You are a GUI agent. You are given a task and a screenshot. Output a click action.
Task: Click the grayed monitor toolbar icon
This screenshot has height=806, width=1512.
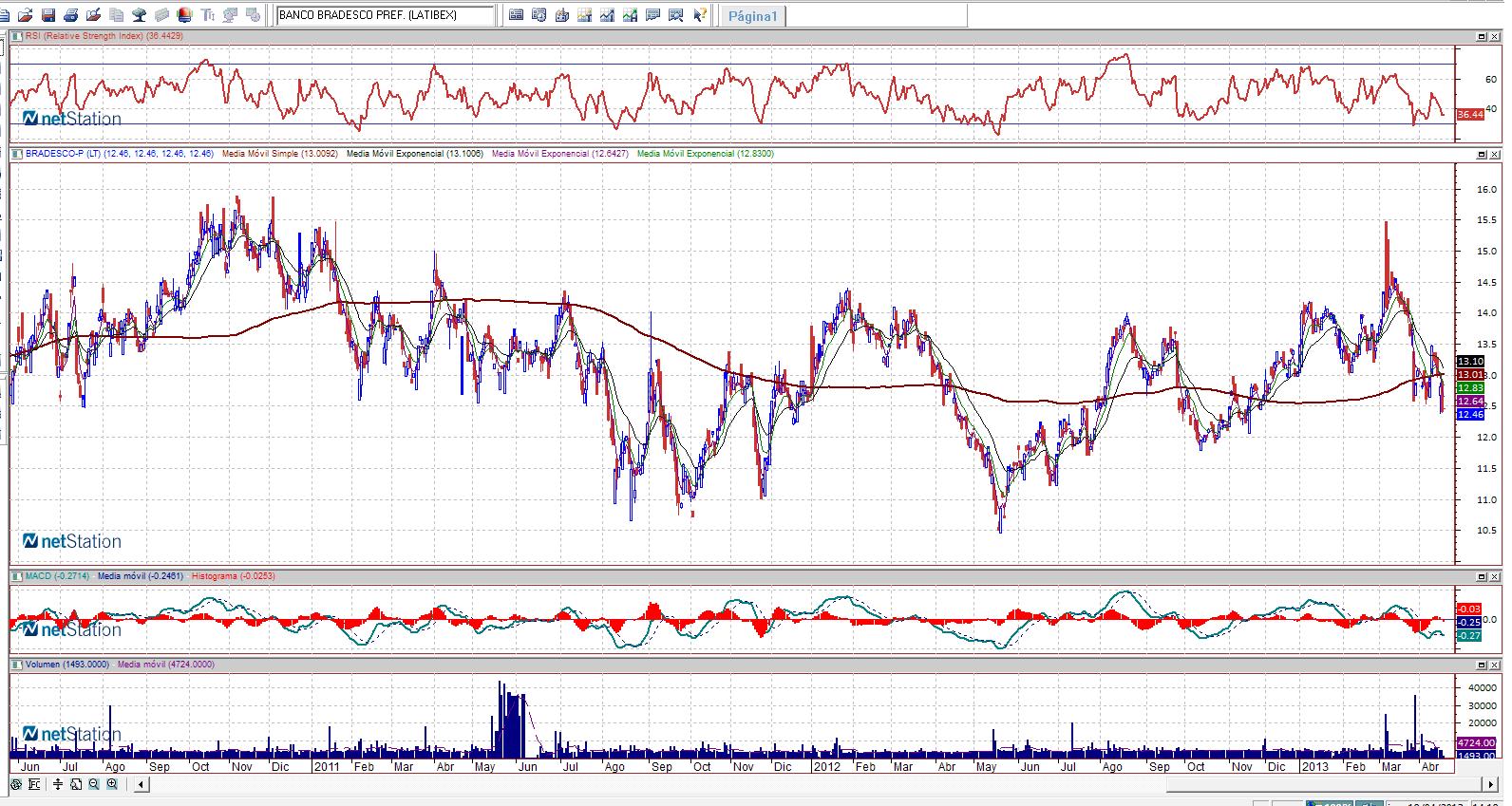click(x=230, y=15)
